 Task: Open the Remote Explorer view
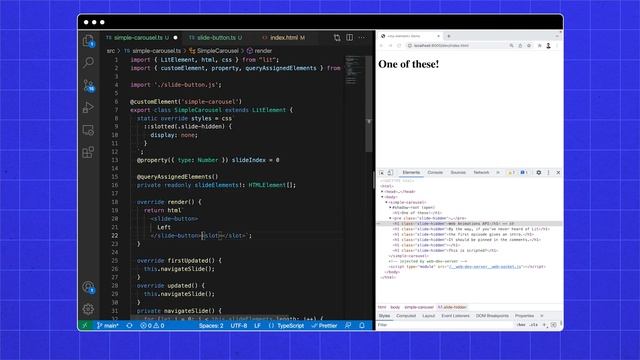(x=88, y=130)
